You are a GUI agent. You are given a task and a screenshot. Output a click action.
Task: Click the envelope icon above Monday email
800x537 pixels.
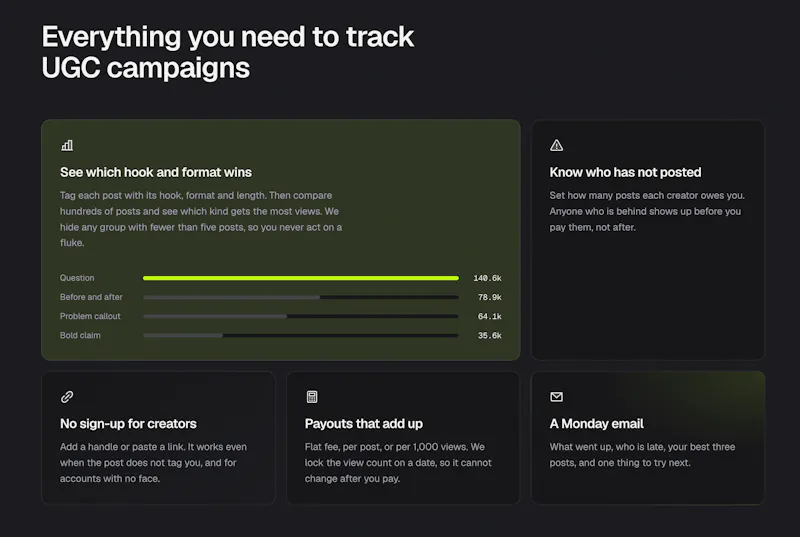coord(556,397)
